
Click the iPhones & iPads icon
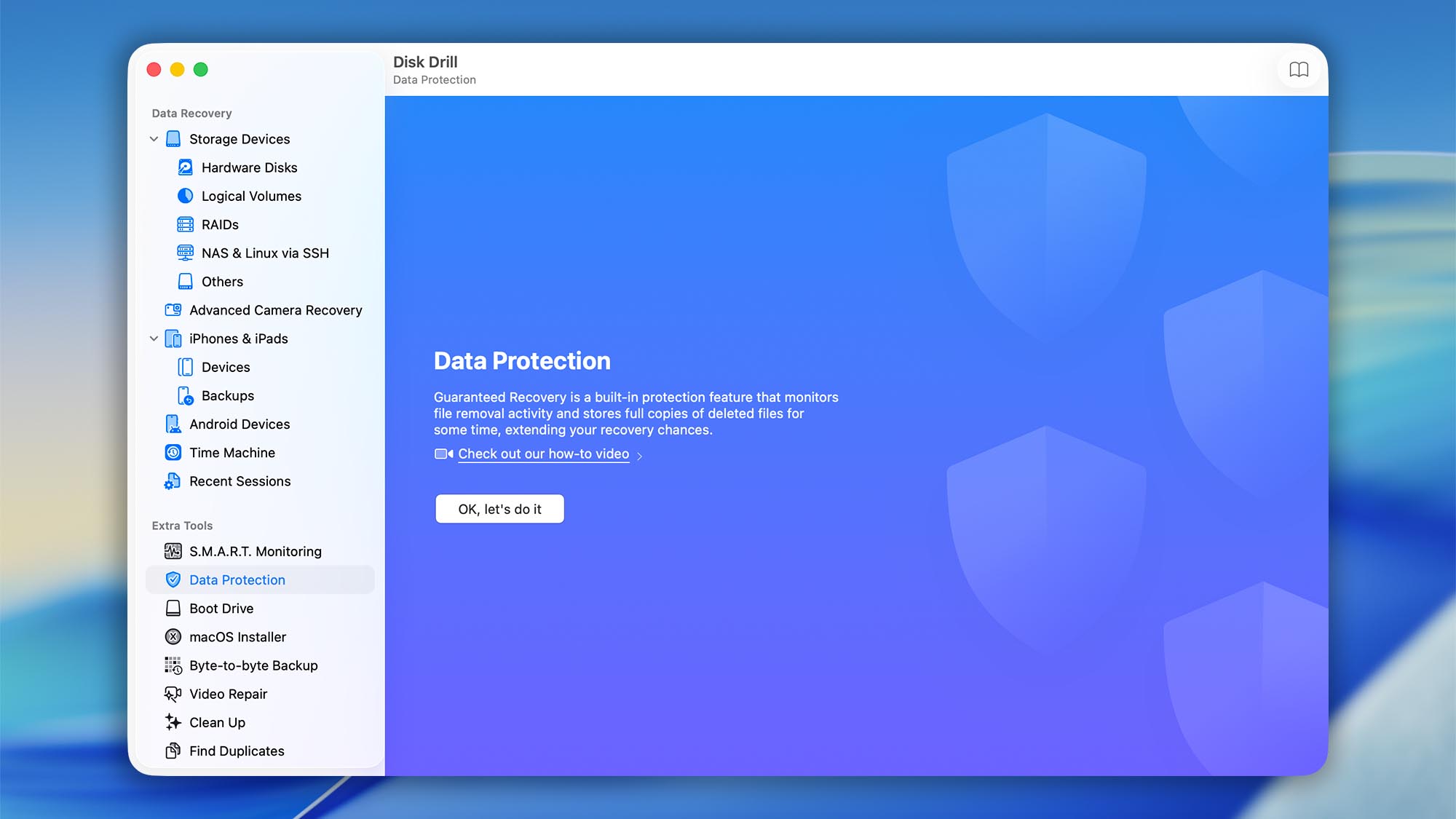pos(173,339)
